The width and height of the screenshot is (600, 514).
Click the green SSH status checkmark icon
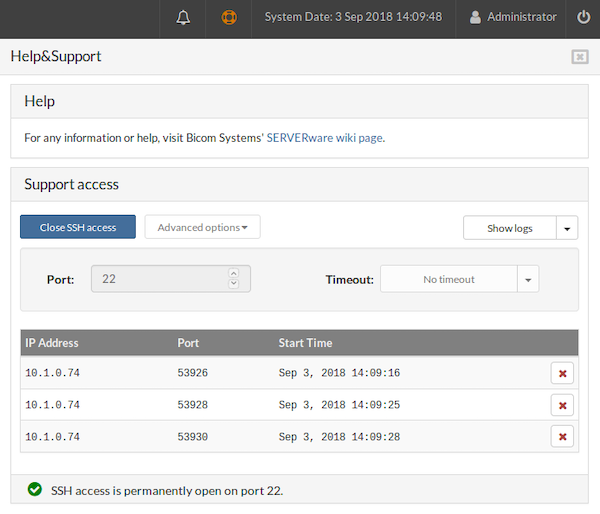tap(35, 489)
